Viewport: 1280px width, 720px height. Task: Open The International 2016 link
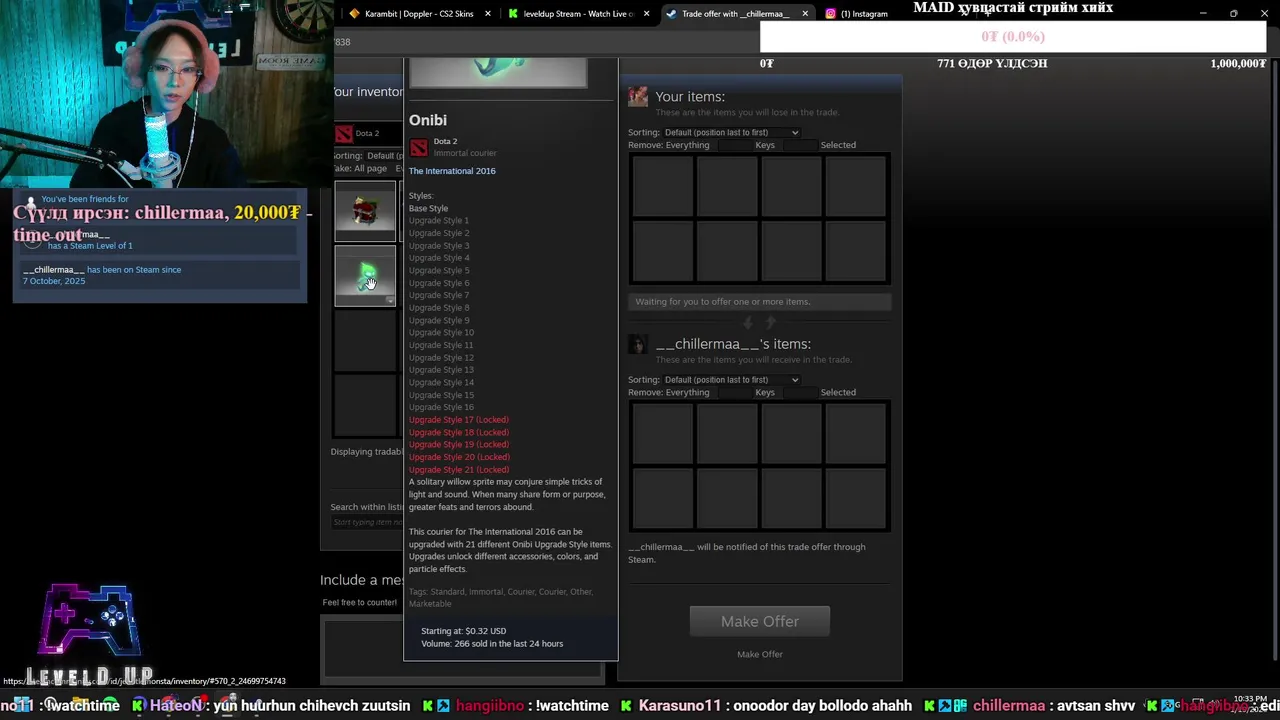point(452,171)
